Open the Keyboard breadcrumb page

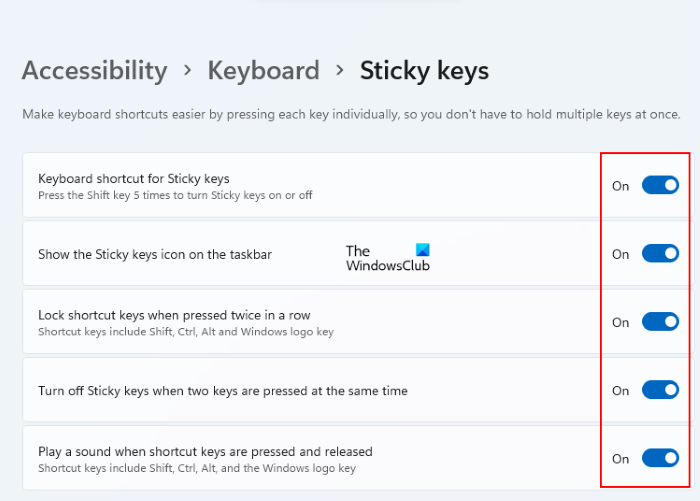(263, 71)
